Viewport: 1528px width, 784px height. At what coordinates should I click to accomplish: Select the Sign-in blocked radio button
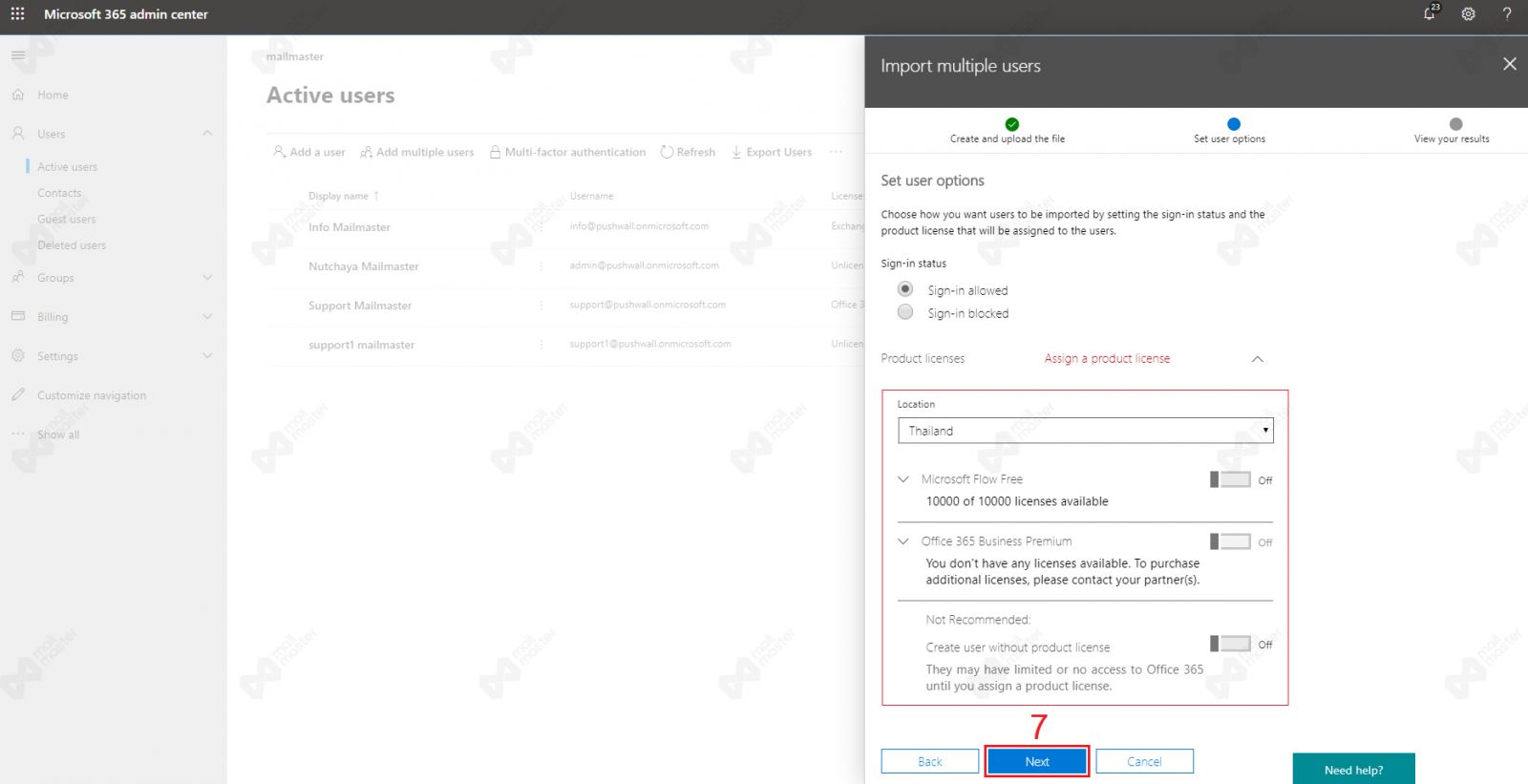click(x=905, y=312)
